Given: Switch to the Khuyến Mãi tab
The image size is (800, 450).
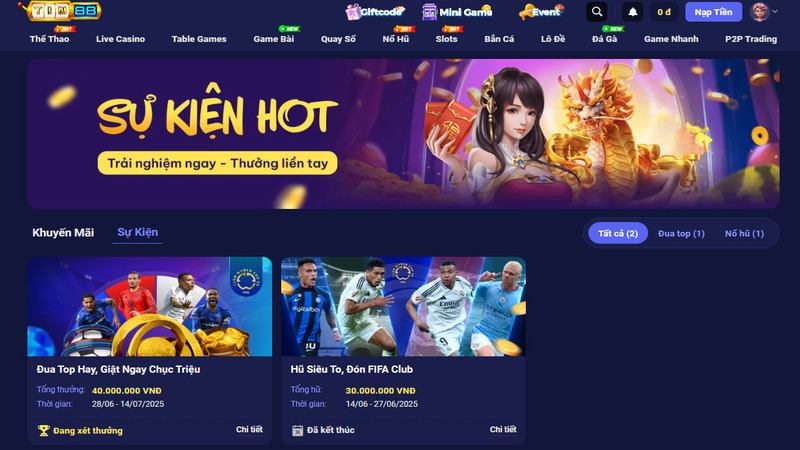Looking at the screenshot, I should click(63, 233).
